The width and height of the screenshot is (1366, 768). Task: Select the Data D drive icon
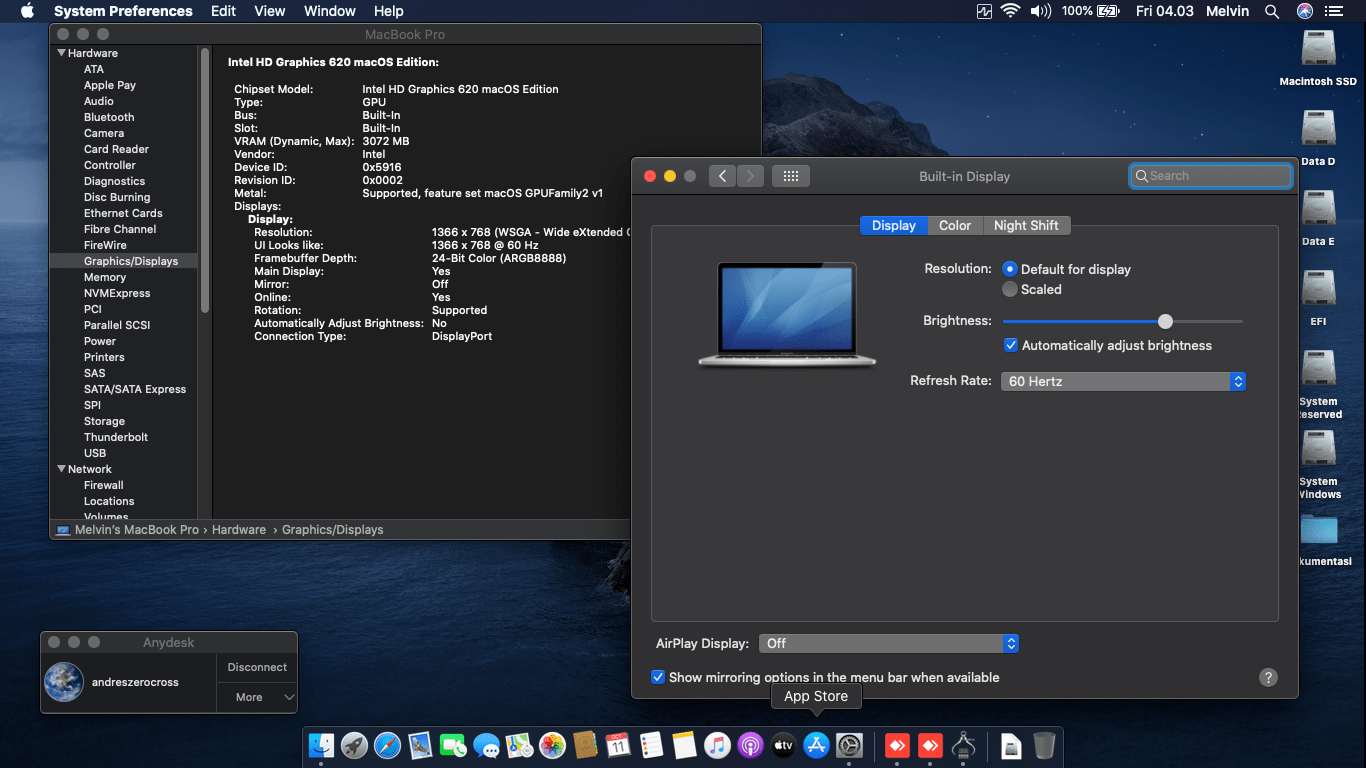click(x=1319, y=130)
